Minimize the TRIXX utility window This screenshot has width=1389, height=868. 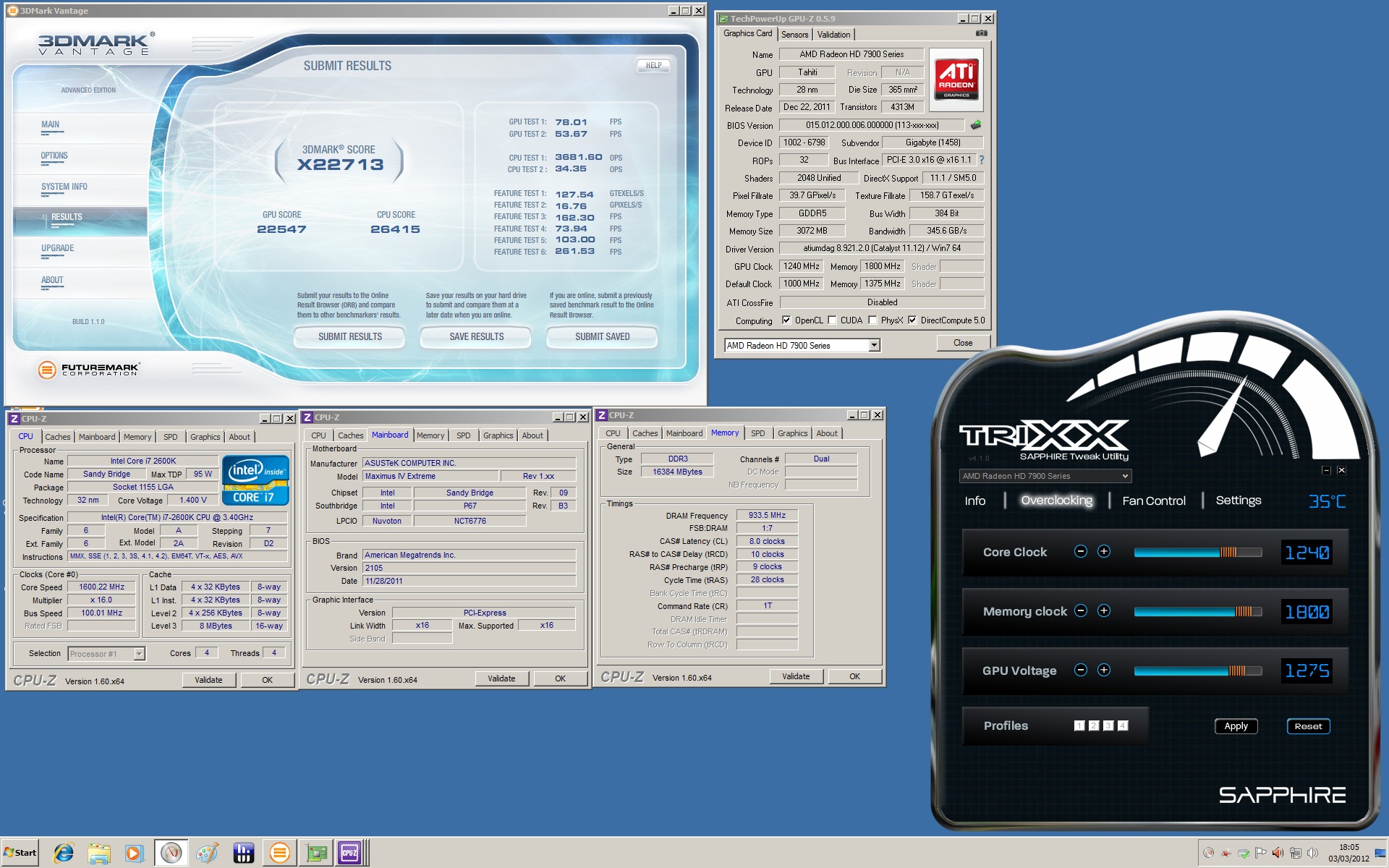1326,470
